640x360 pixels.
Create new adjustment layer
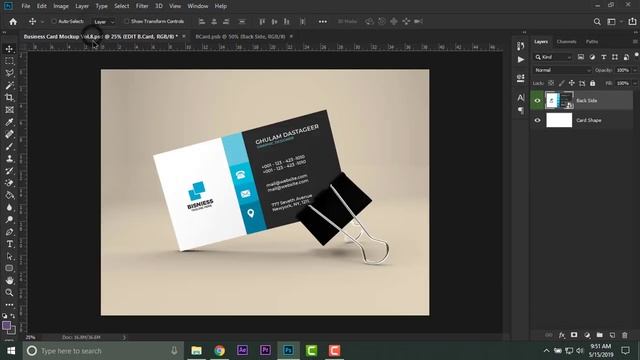click(x=587, y=335)
